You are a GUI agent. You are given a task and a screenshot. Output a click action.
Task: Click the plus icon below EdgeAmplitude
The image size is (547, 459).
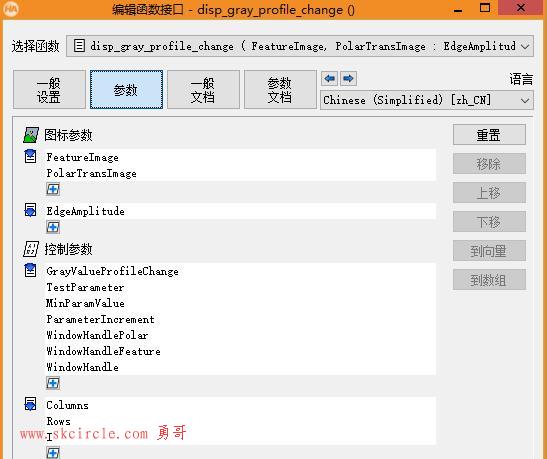53,227
